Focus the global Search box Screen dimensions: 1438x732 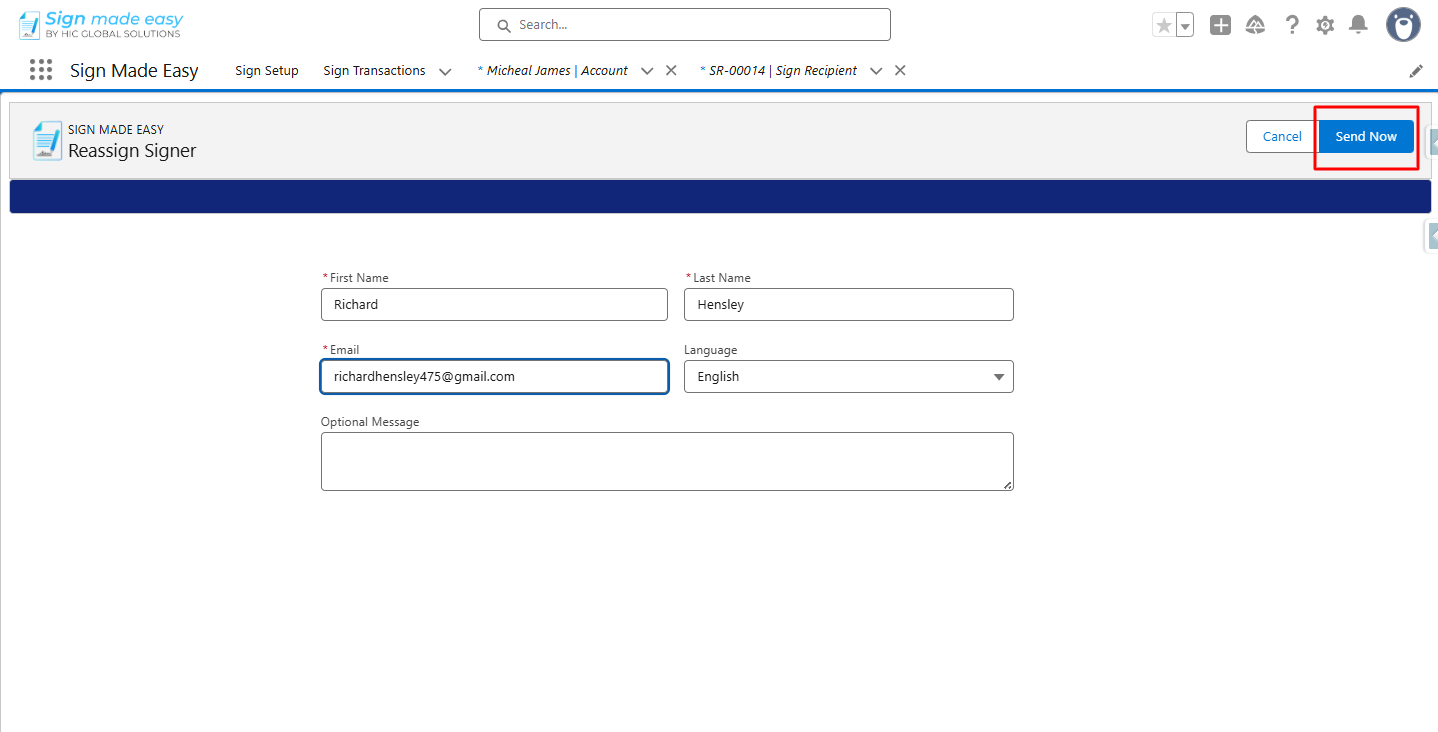tap(684, 25)
